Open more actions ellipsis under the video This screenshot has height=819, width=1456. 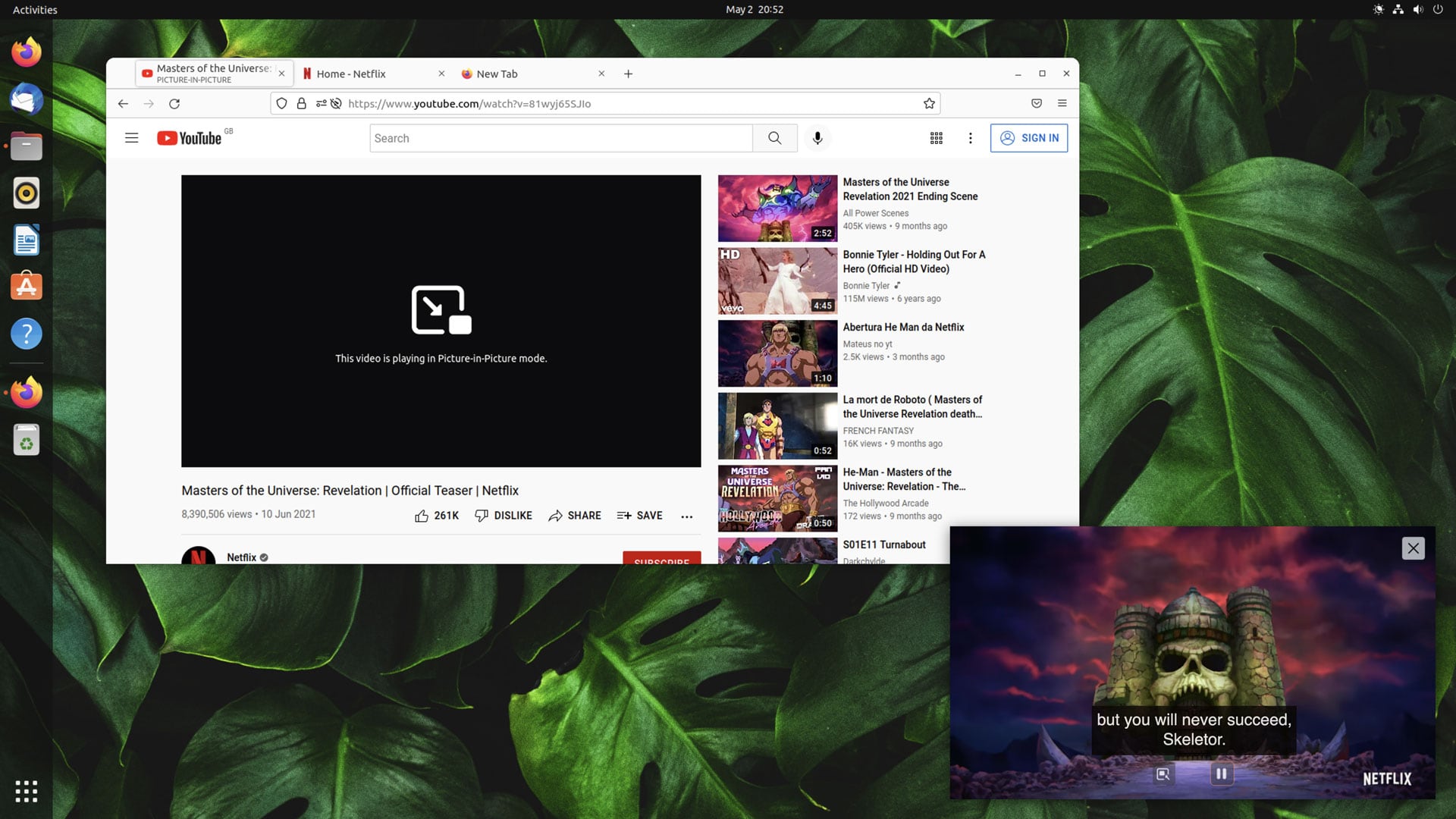[x=687, y=516]
